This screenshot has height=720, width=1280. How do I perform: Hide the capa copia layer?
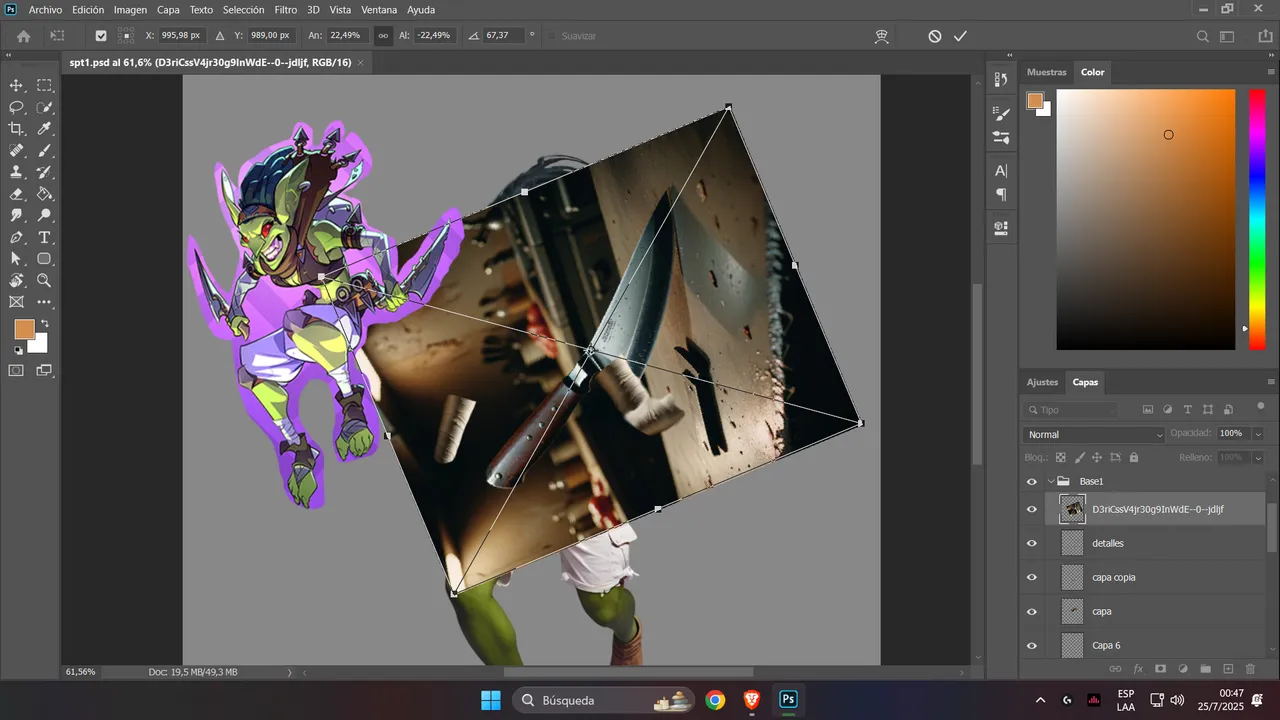coord(1032,577)
